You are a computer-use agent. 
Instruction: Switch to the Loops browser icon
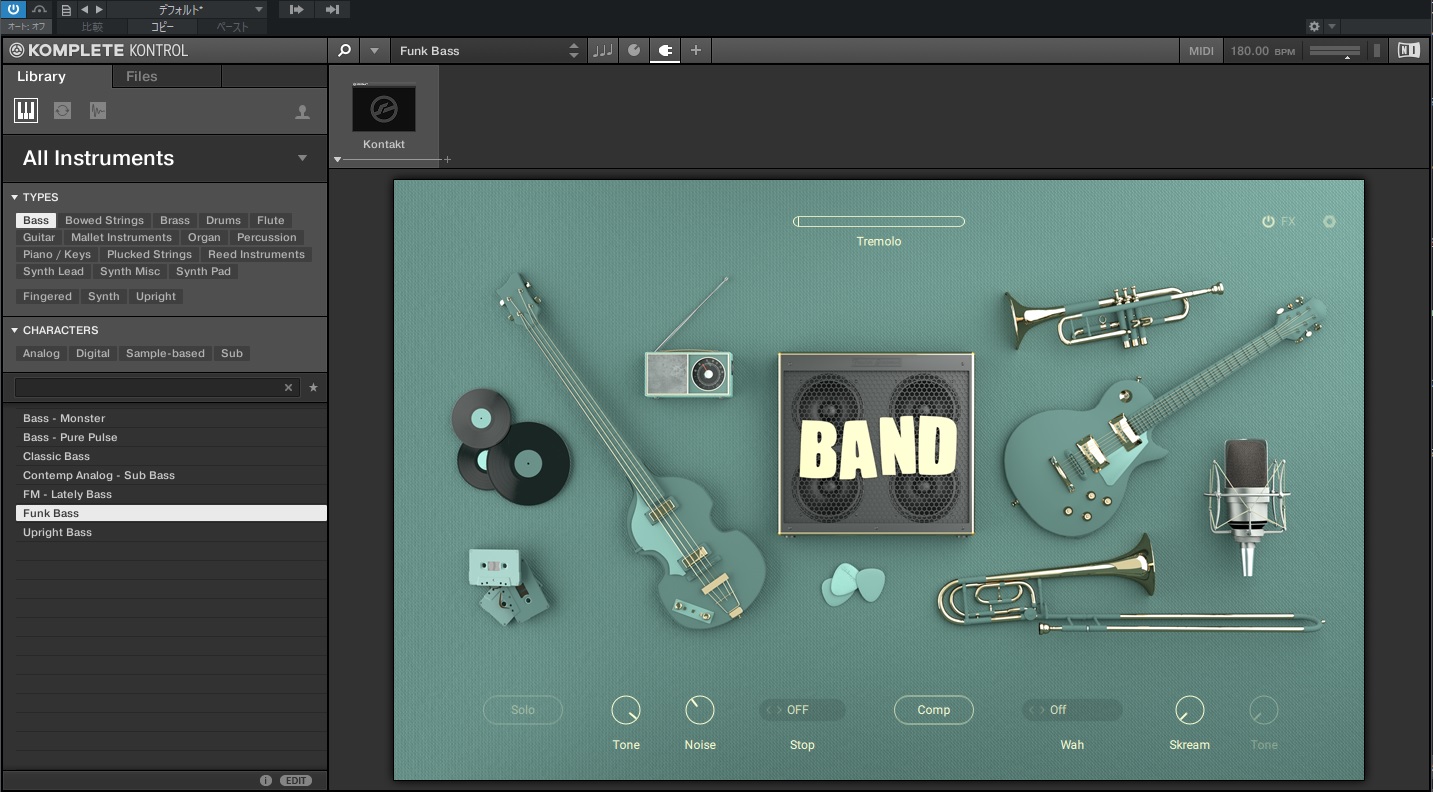tap(62, 111)
